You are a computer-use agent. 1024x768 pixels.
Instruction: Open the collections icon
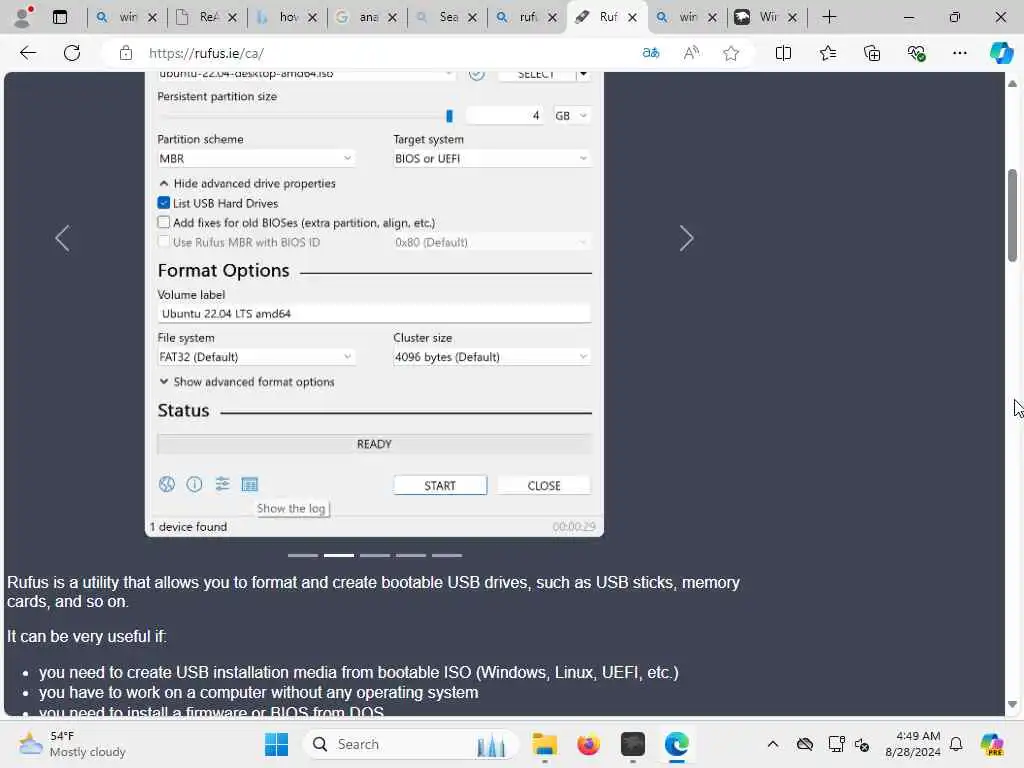tap(872, 53)
